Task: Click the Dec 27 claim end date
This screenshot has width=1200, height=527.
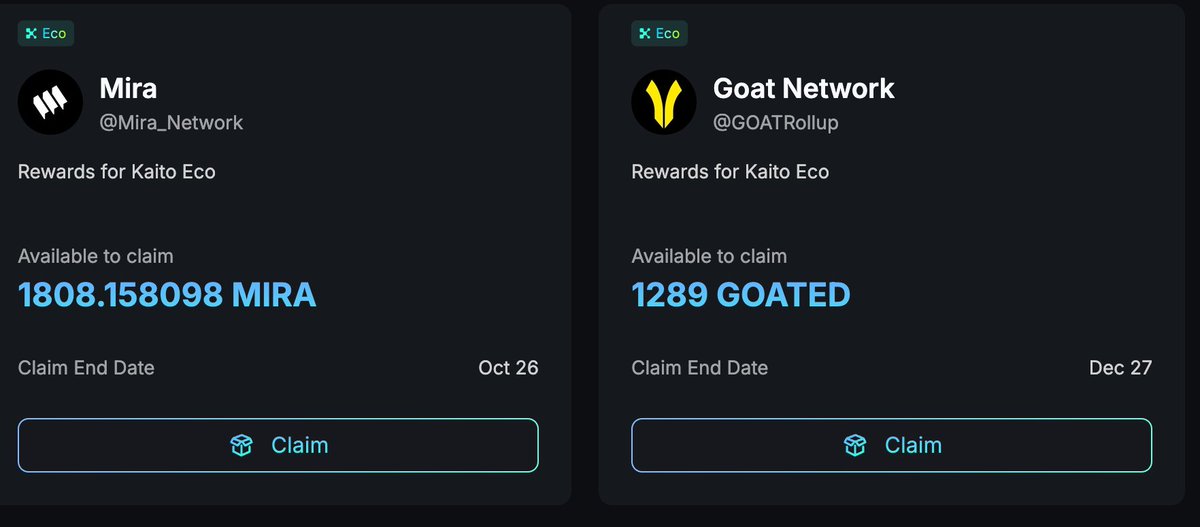Action: tap(1120, 368)
